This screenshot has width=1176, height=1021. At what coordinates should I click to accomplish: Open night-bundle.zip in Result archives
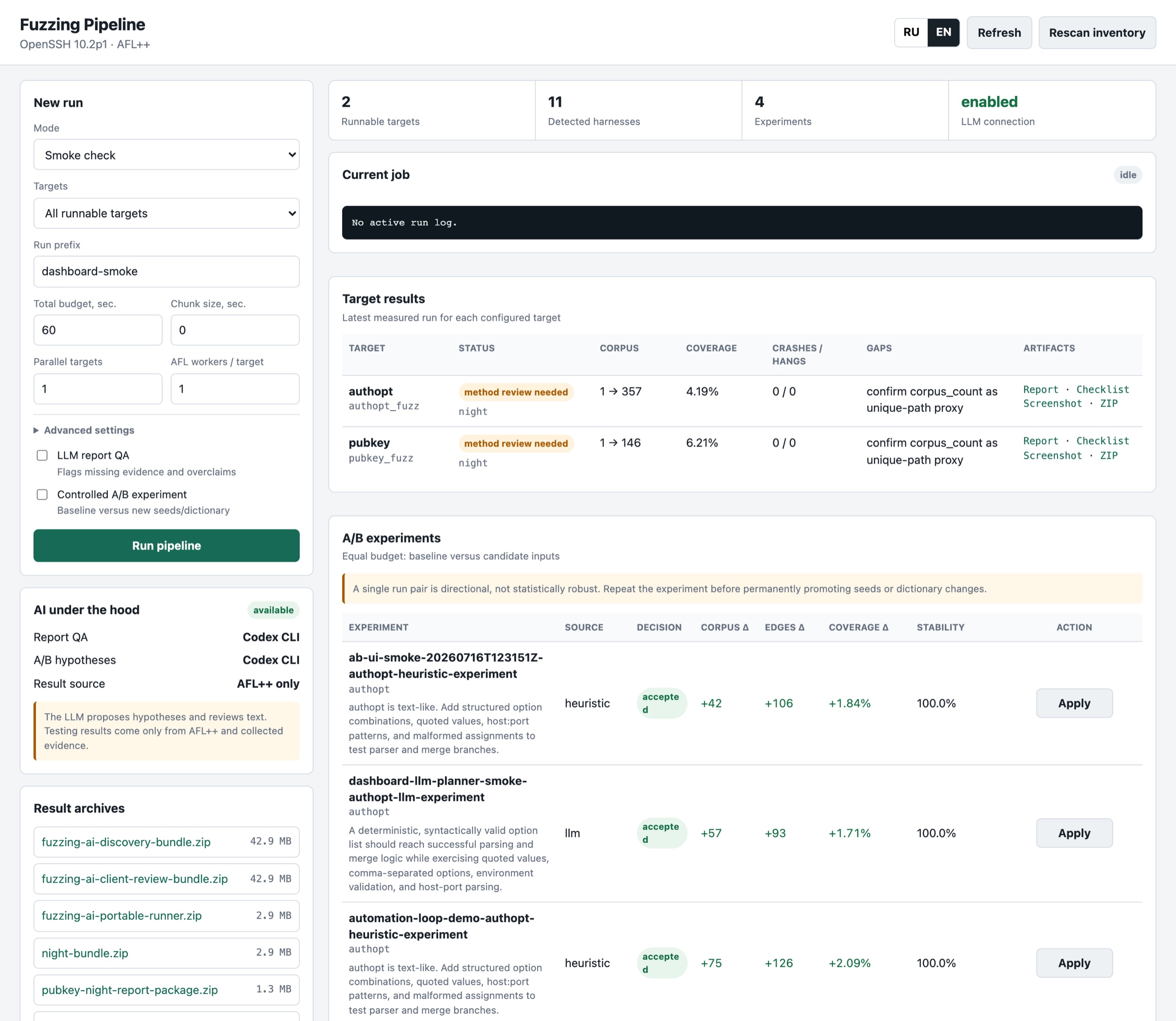tap(166, 953)
